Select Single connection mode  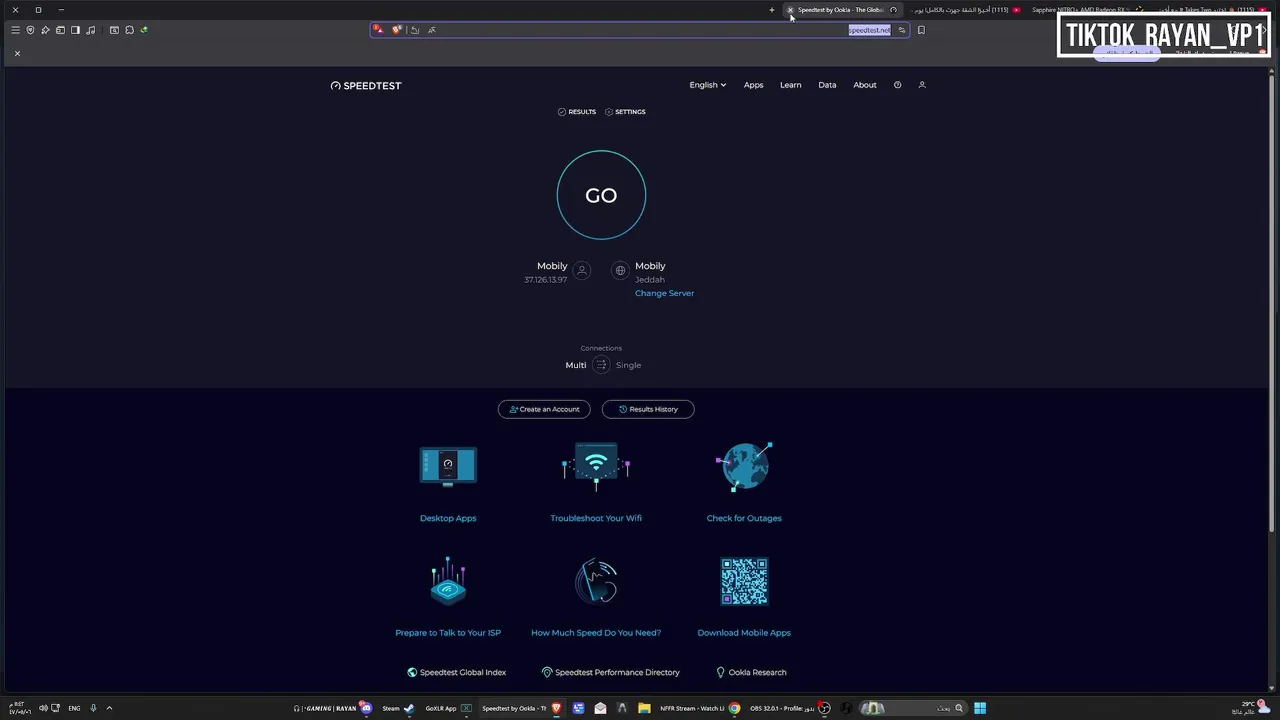628,365
